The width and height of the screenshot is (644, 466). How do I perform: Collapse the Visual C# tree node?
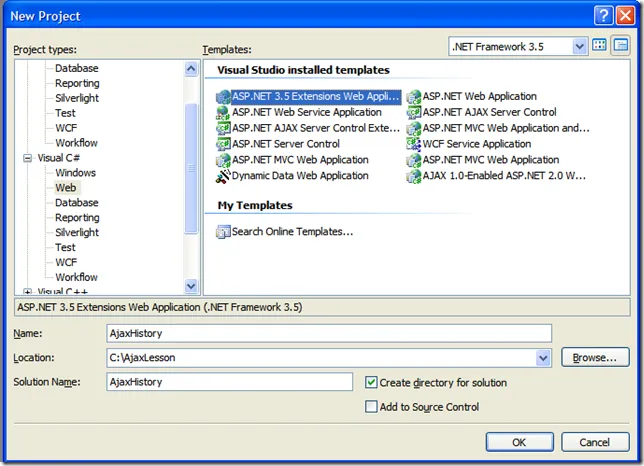pos(27,158)
